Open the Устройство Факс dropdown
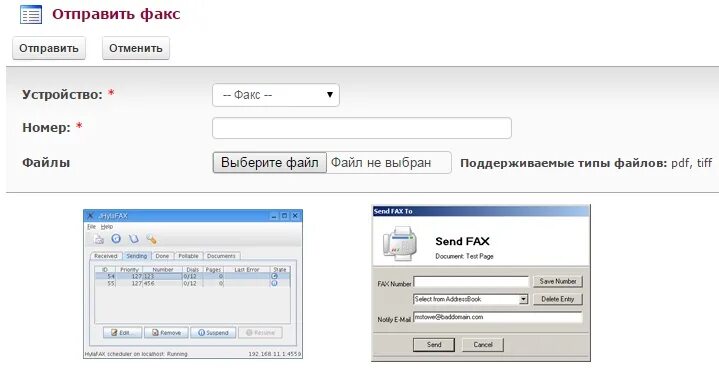719x377 pixels. click(276, 95)
